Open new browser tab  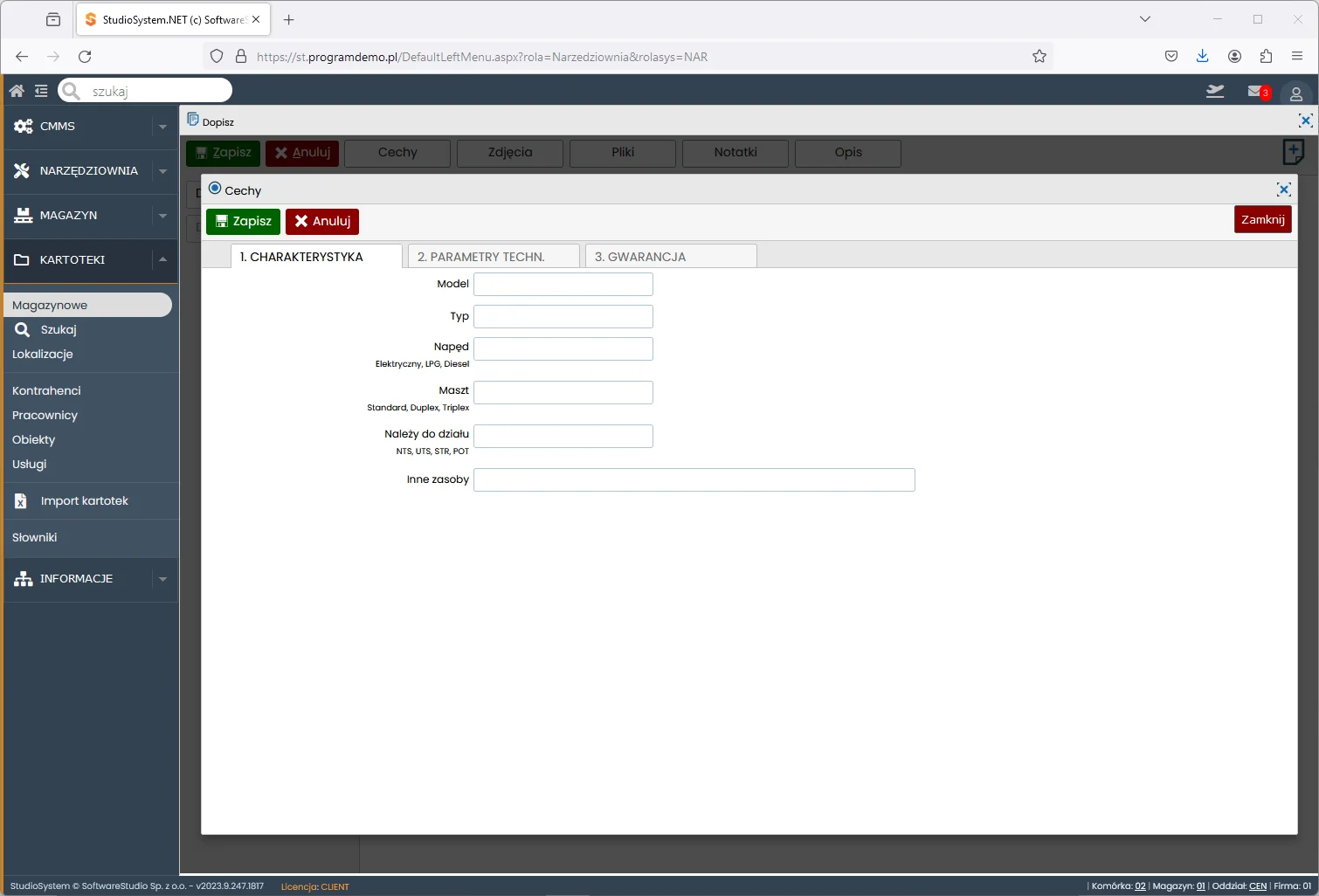(x=289, y=19)
